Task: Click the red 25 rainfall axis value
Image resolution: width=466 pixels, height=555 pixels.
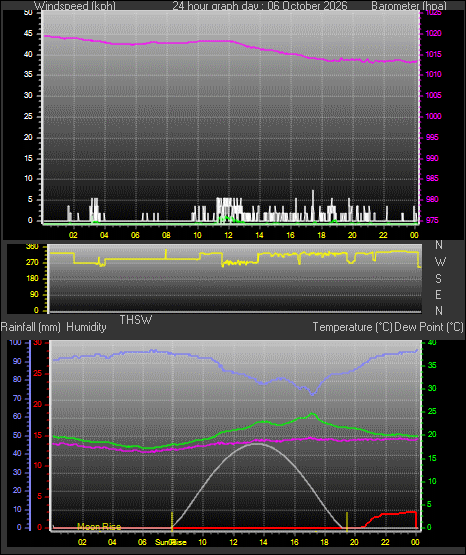Action: coord(38,374)
